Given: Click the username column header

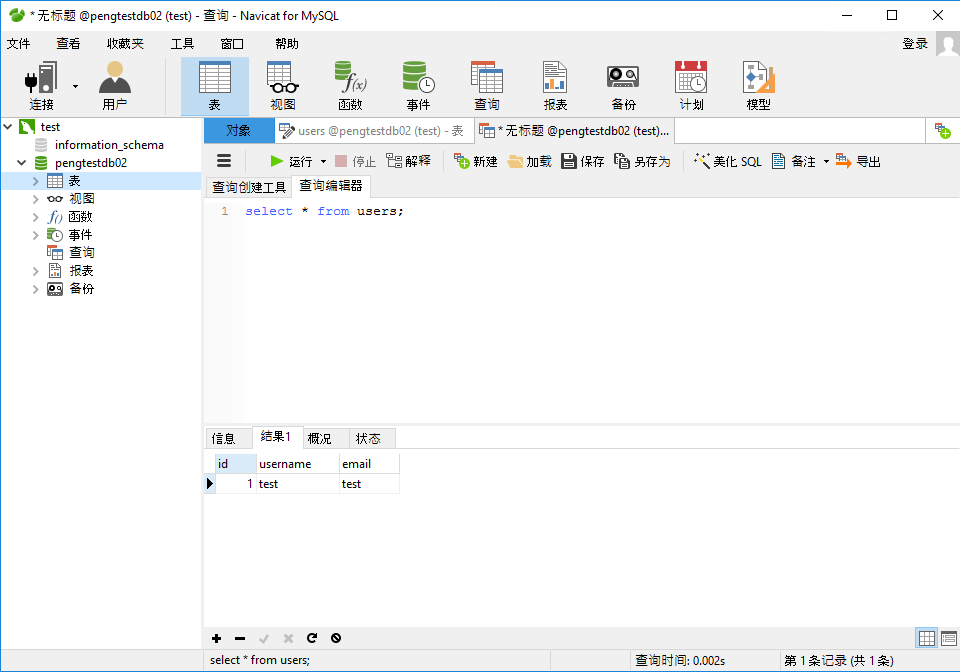Looking at the screenshot, I should tap(298, 464).
